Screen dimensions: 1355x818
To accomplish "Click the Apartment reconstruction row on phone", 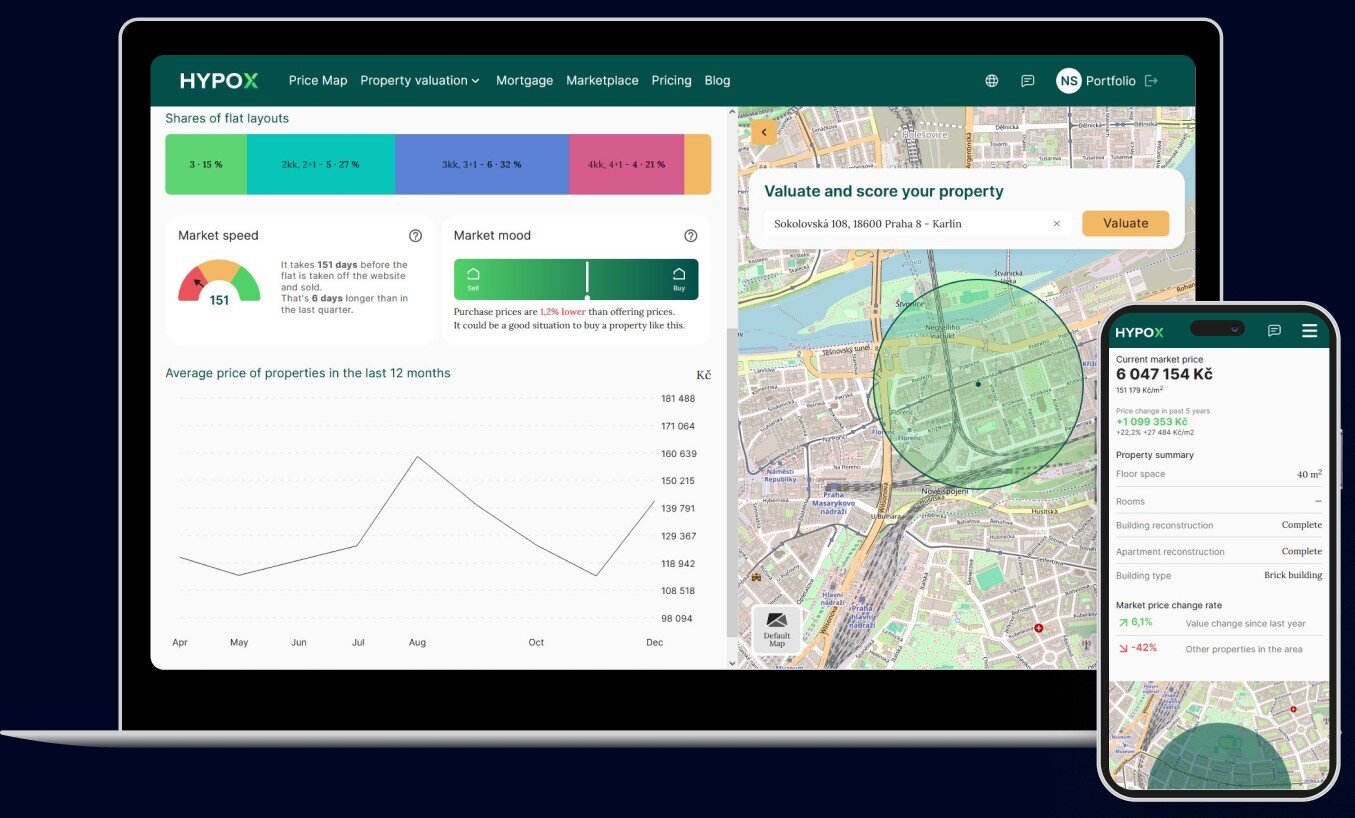I will 1219,552.
